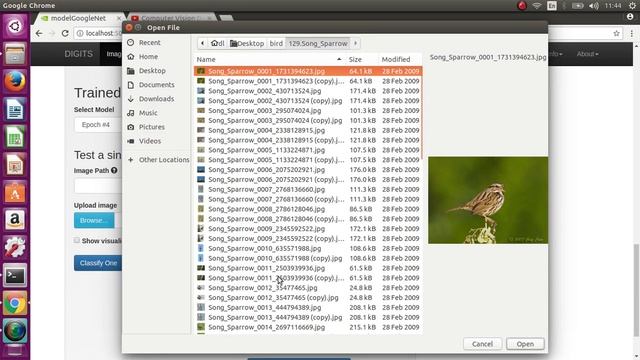This screenshot has height=360, width=640.
Task: Open the sound volume indicator
Action: 594,6
